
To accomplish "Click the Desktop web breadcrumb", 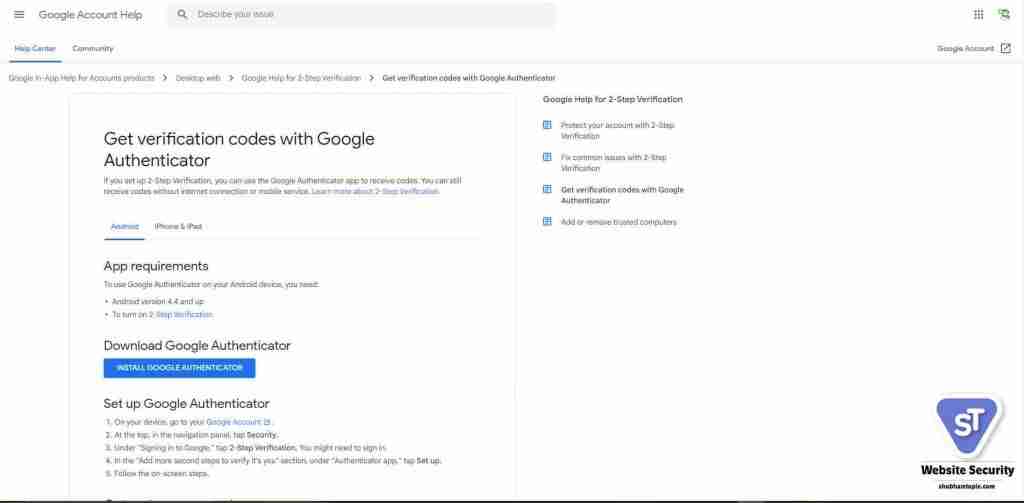I will pyautogui.click(x=199, y=78).
